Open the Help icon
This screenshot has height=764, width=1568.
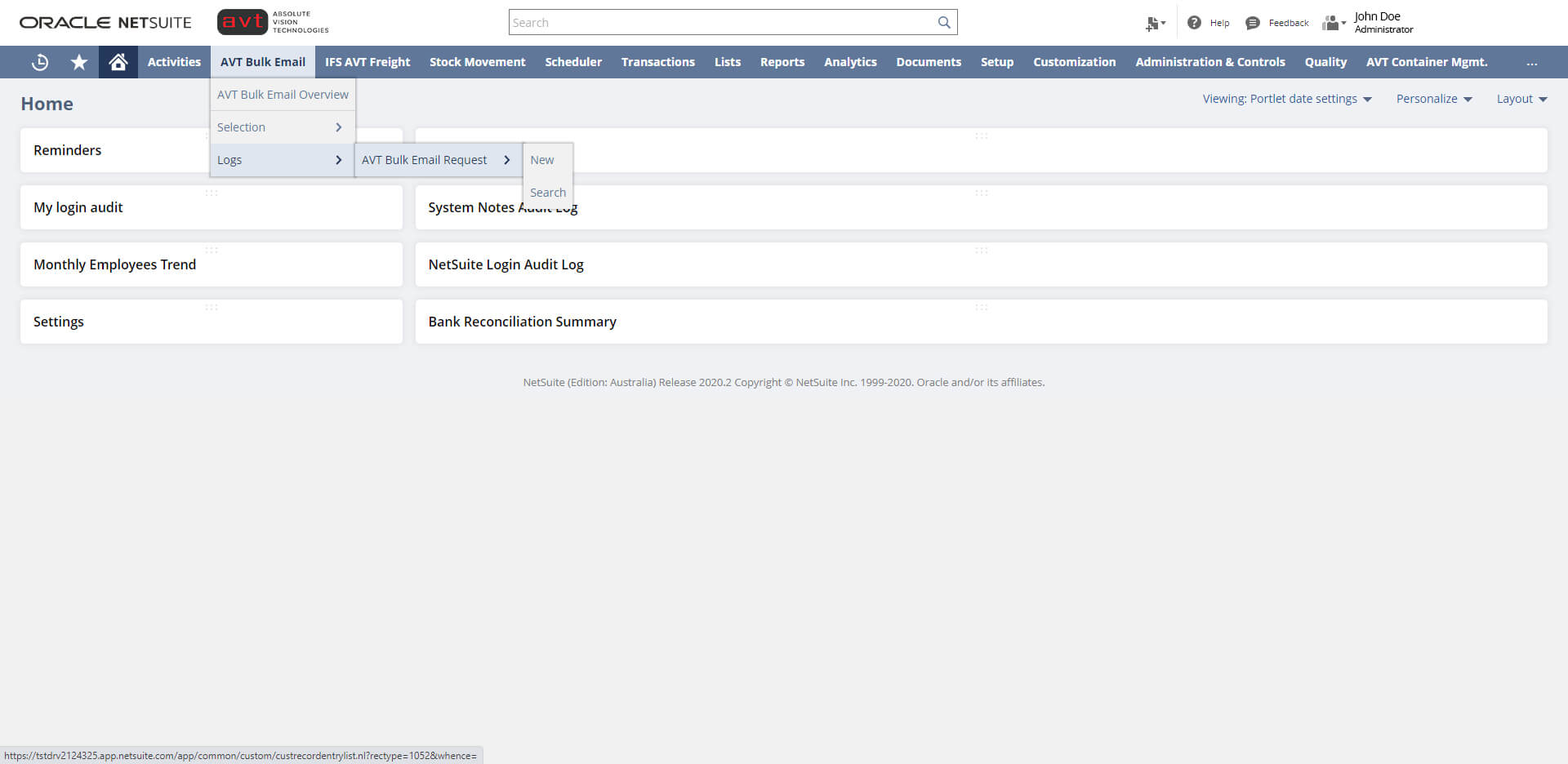coord(1193,22)
